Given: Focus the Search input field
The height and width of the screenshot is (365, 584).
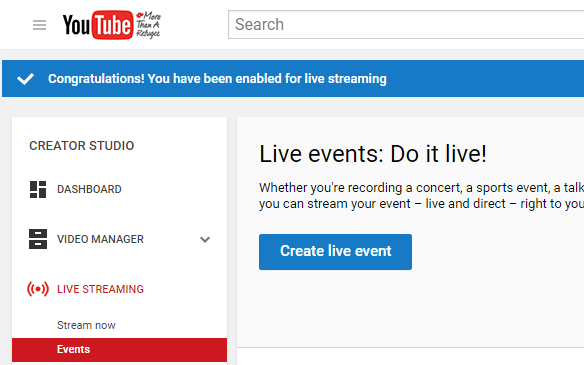Looking at the screenshot, I should pyautogui.click(x=406, y=25).
